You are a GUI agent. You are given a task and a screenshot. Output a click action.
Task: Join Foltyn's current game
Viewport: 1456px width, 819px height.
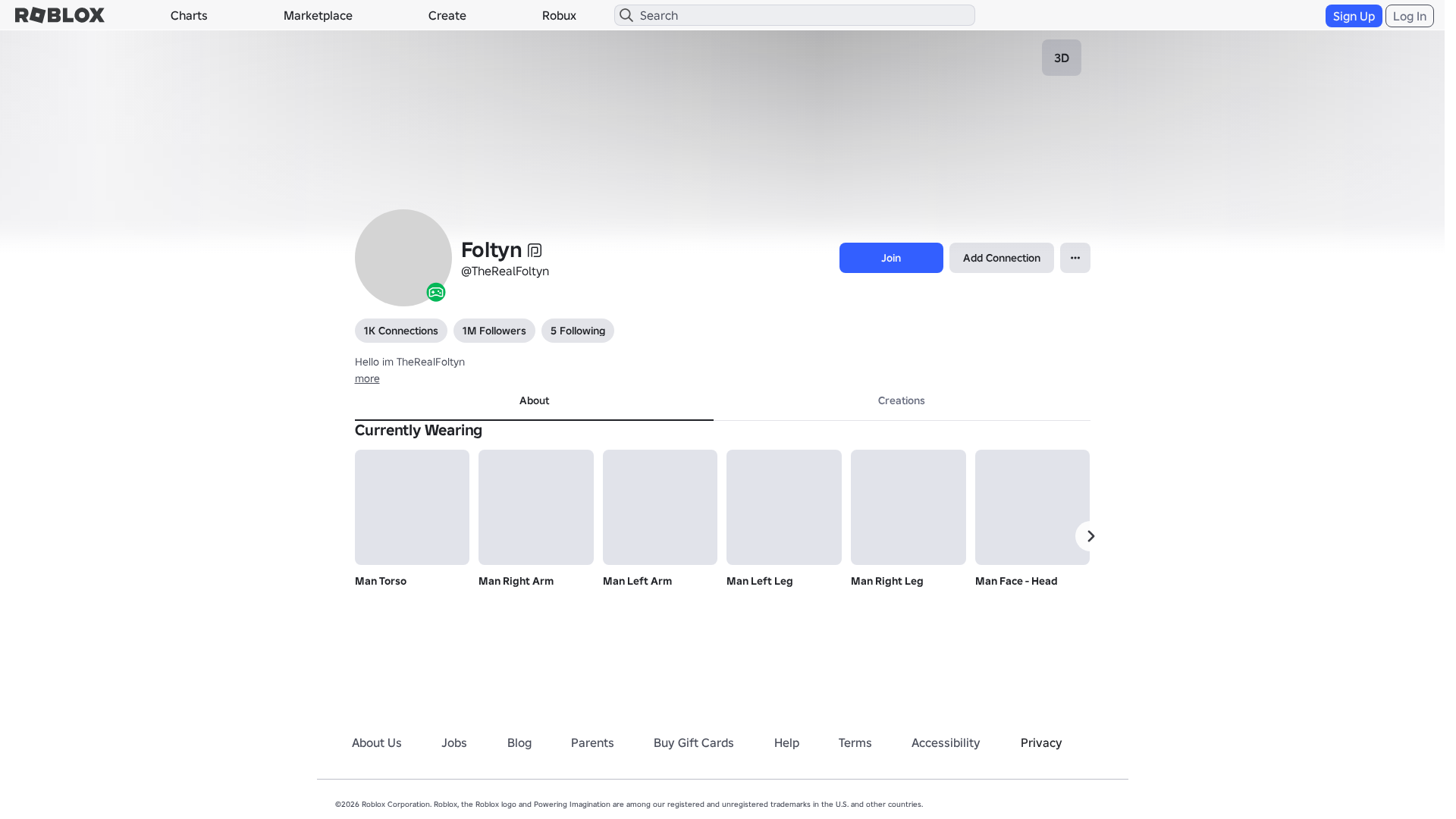(x=891, y=258)
